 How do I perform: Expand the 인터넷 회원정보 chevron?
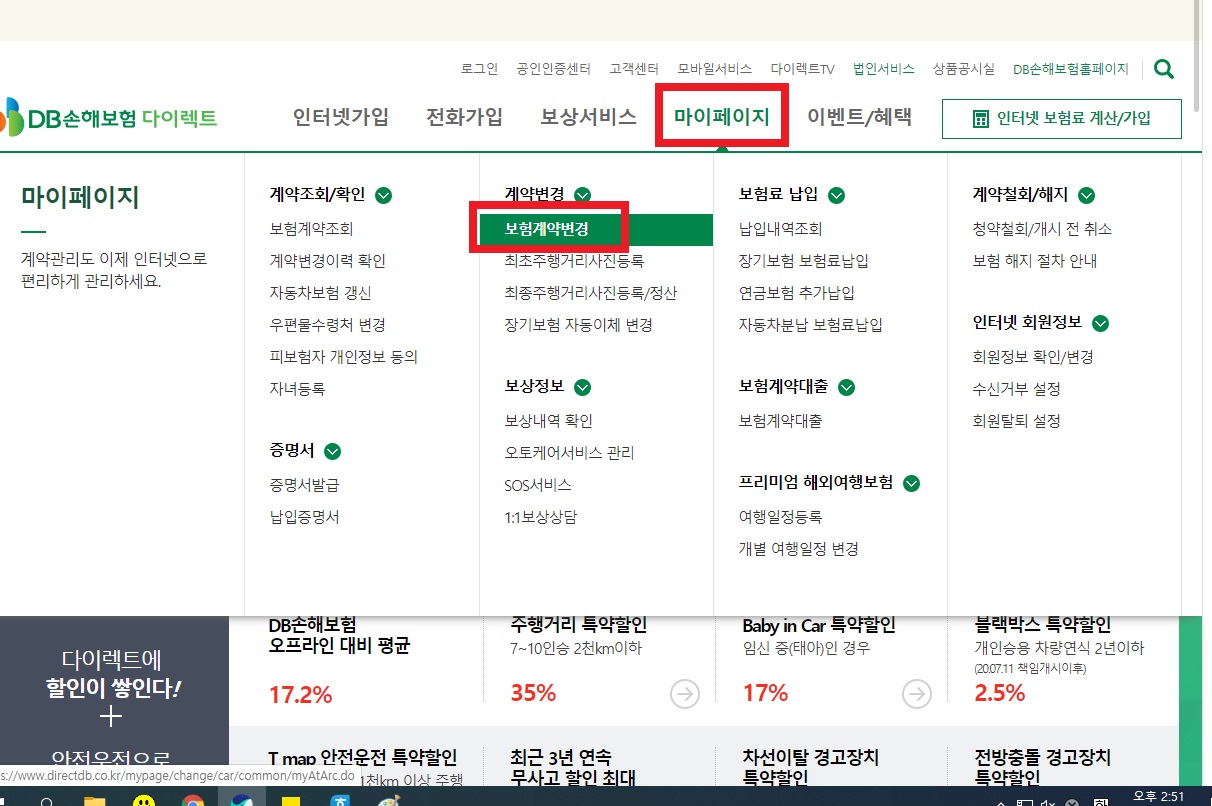tap(1101, 323)
